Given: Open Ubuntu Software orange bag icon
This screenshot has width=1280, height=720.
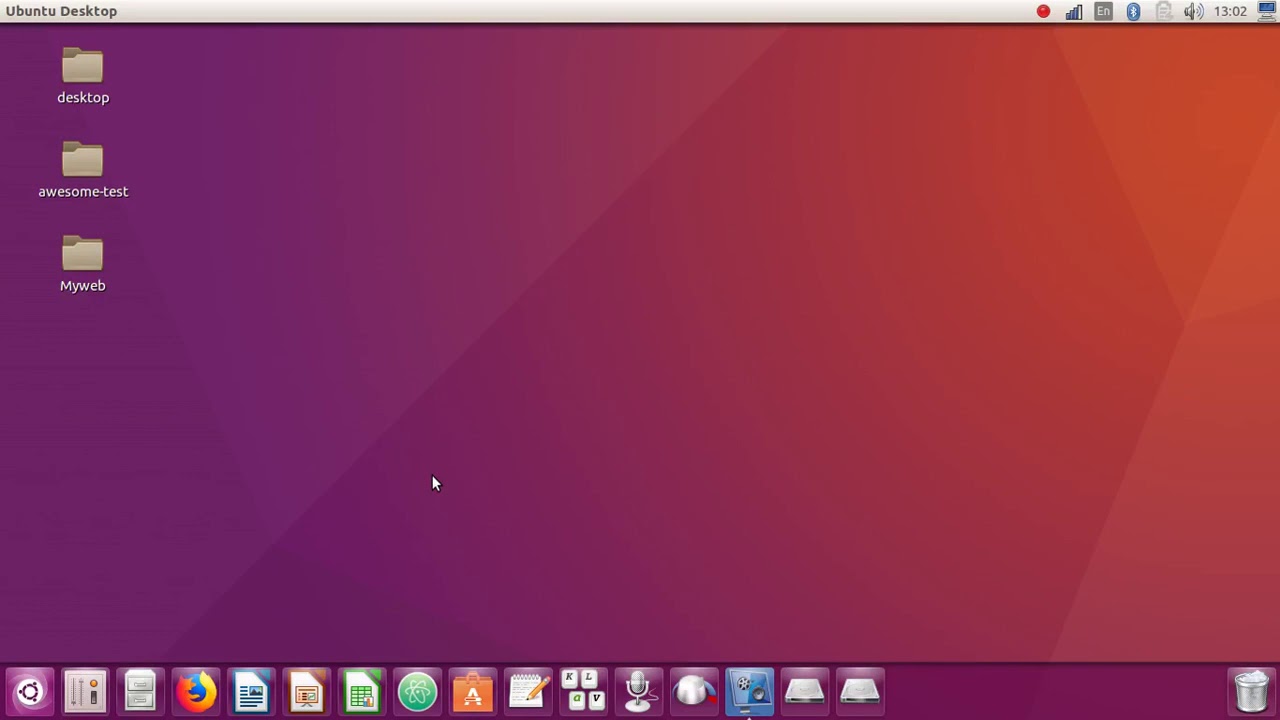Looking at the screenshot, I should pos(473,691).
